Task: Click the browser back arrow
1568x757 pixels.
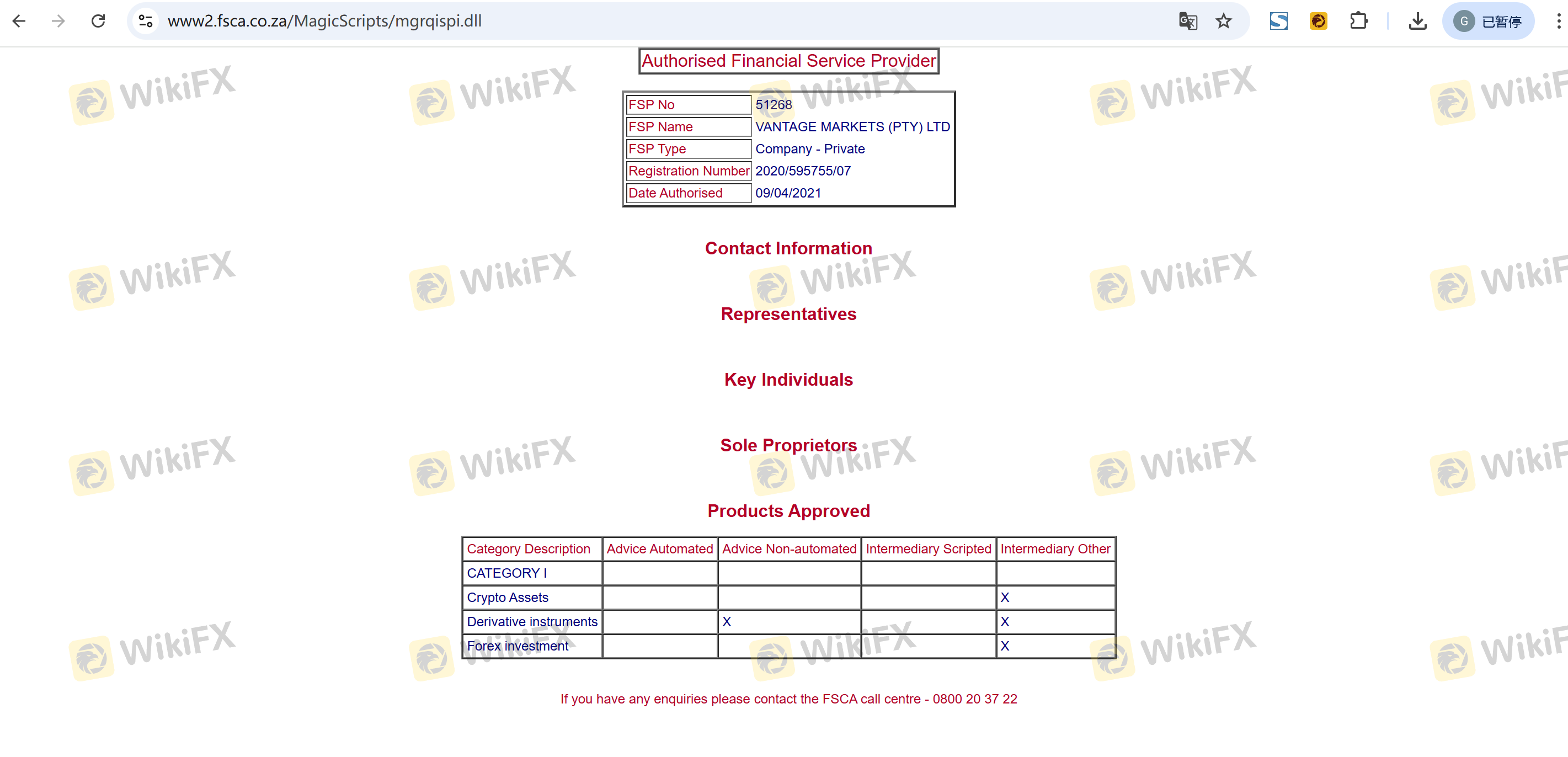Action: [x=19, y=22]
